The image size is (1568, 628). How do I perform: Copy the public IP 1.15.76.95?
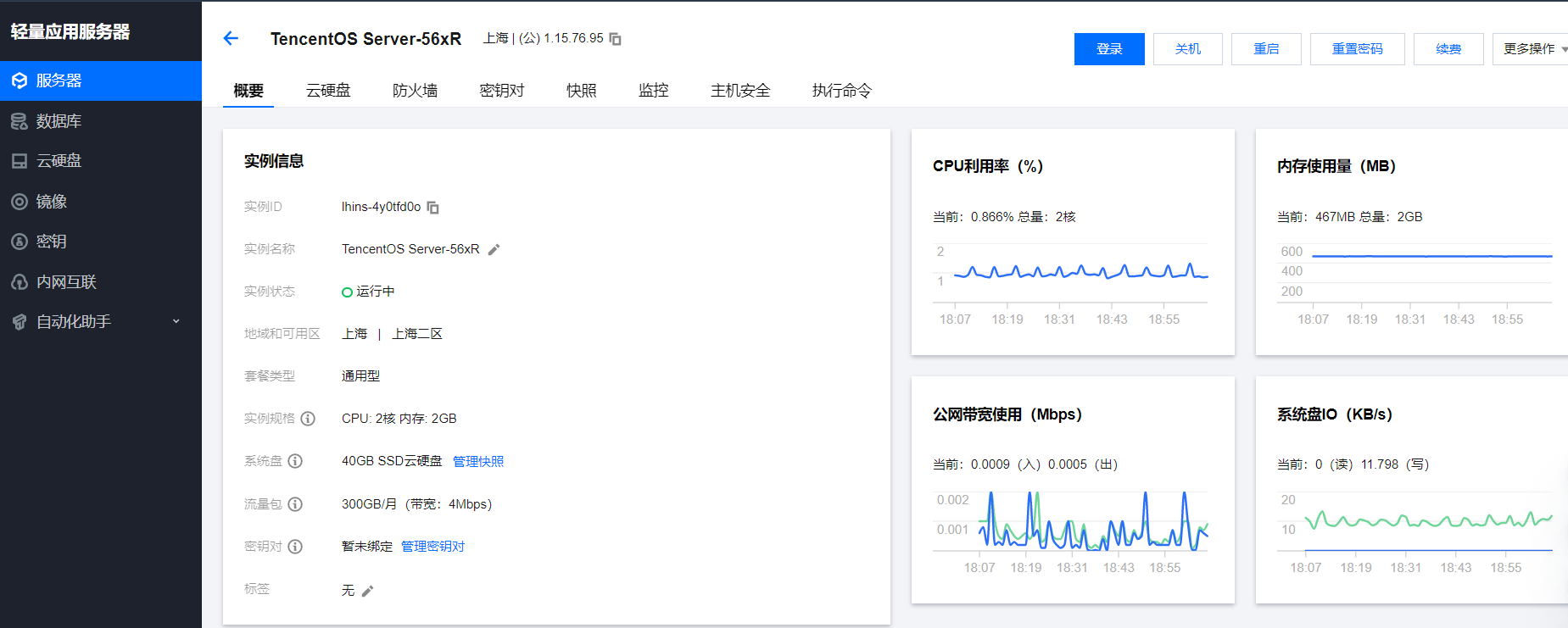point(616,39)
